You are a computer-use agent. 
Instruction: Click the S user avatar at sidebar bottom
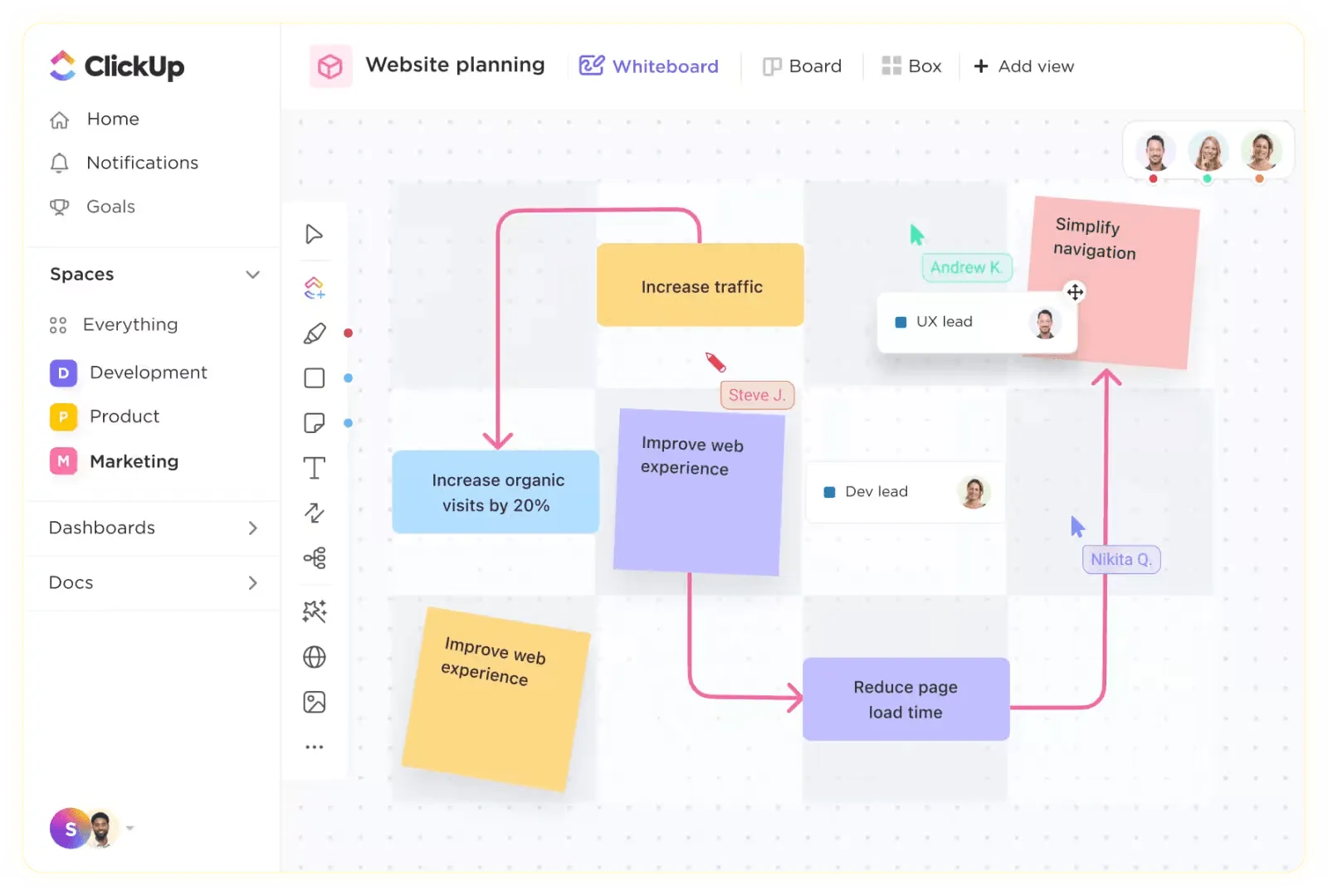[x=70, y=828]
